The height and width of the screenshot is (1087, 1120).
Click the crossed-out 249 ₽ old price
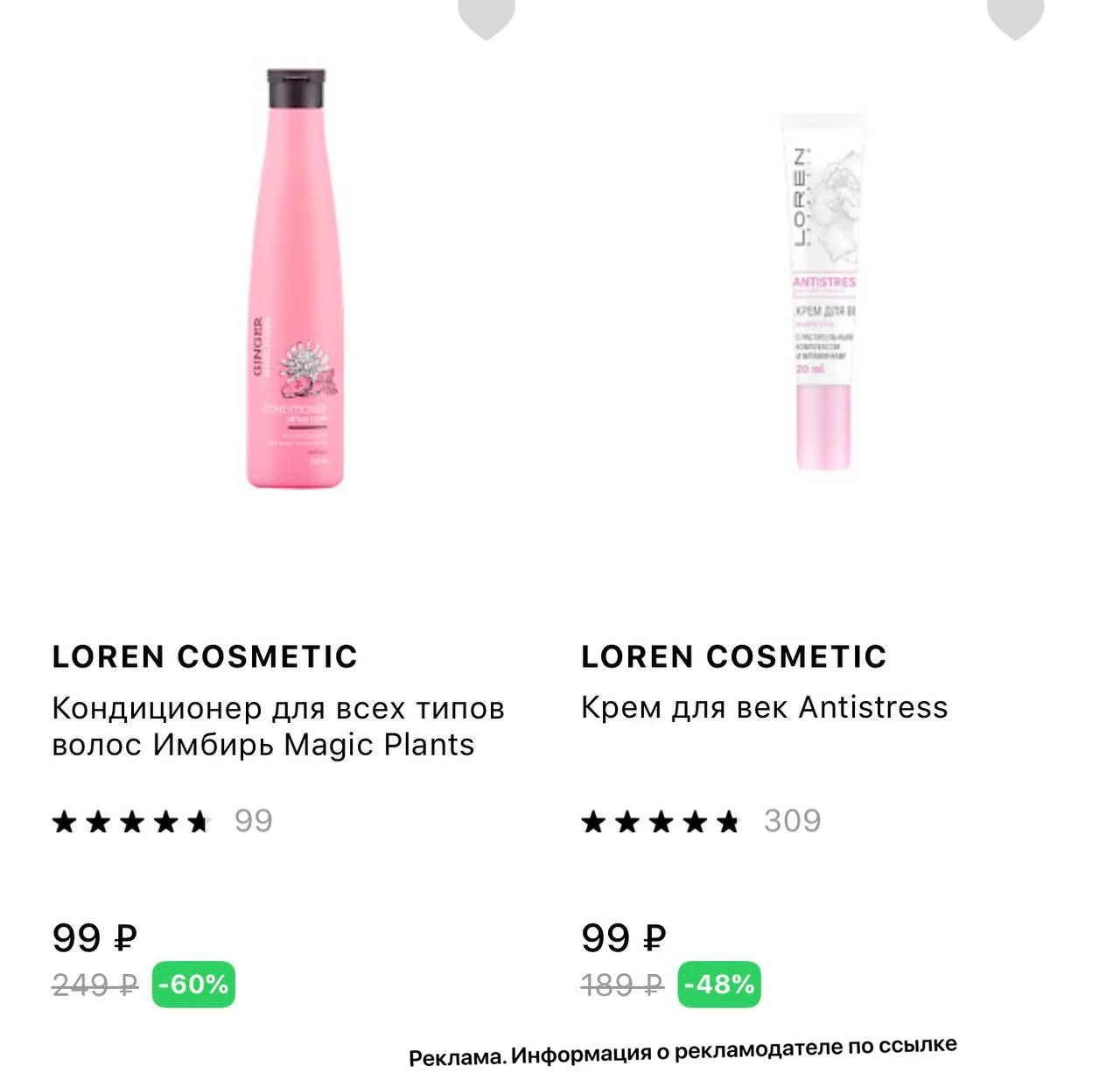[95, 985]
